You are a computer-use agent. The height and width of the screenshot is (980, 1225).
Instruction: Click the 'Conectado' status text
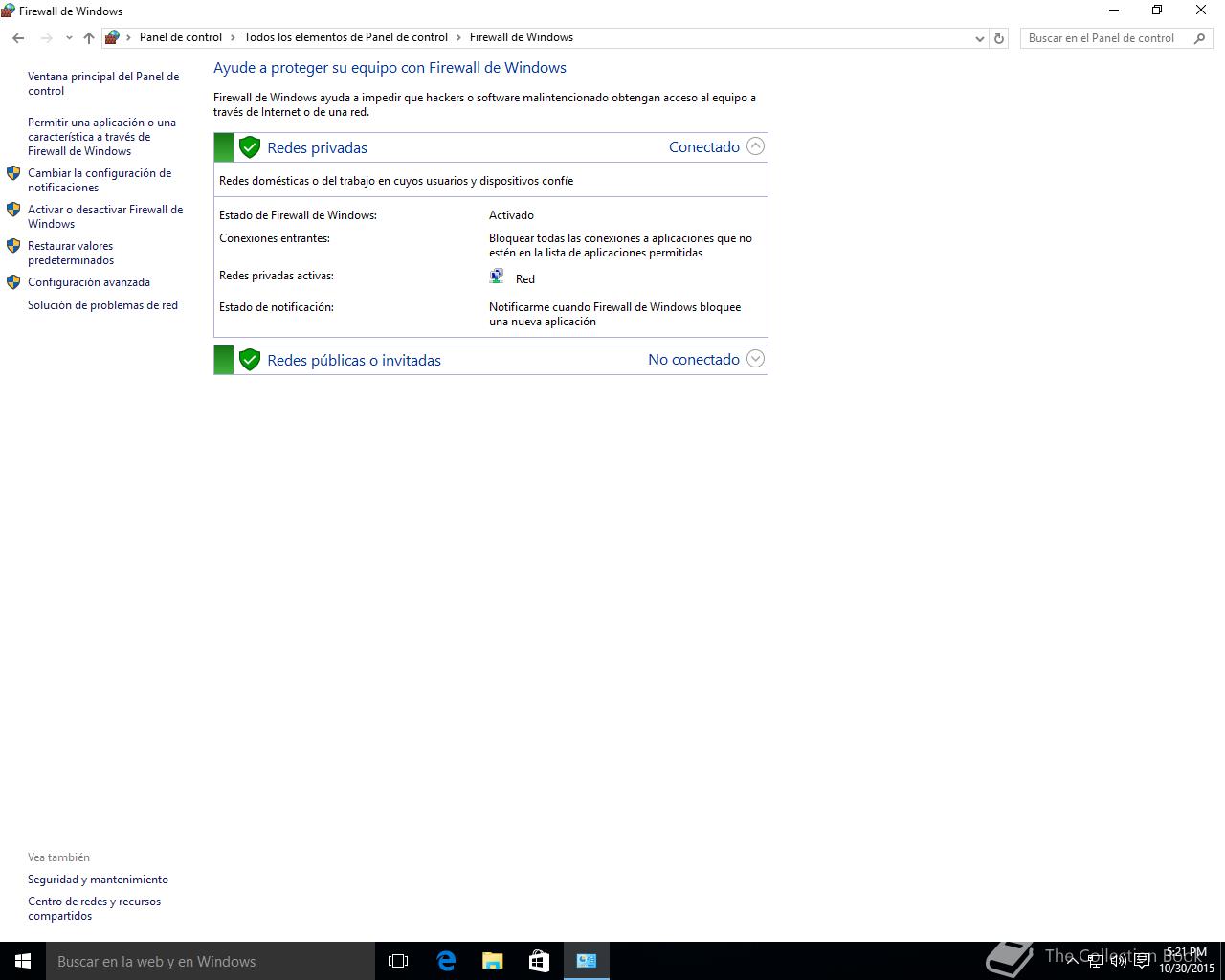point(704,146)
